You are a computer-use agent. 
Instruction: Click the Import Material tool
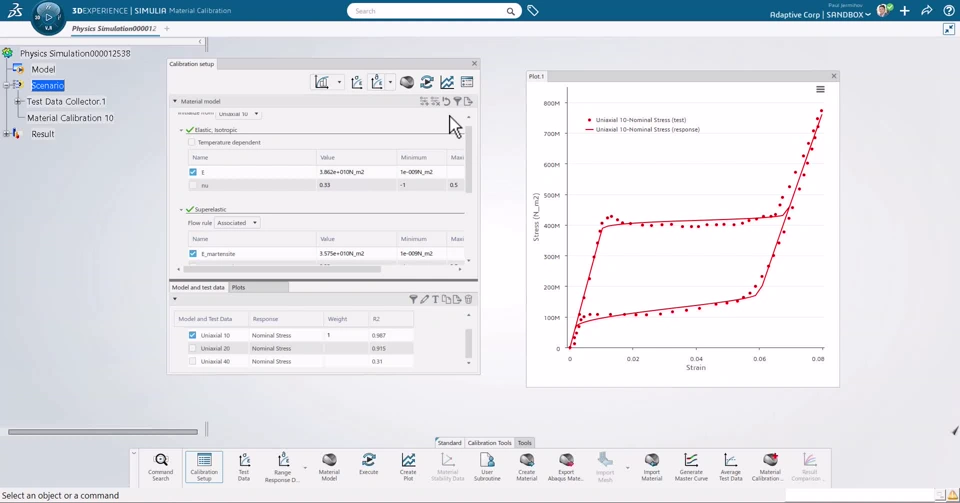(x=651, y=467)
